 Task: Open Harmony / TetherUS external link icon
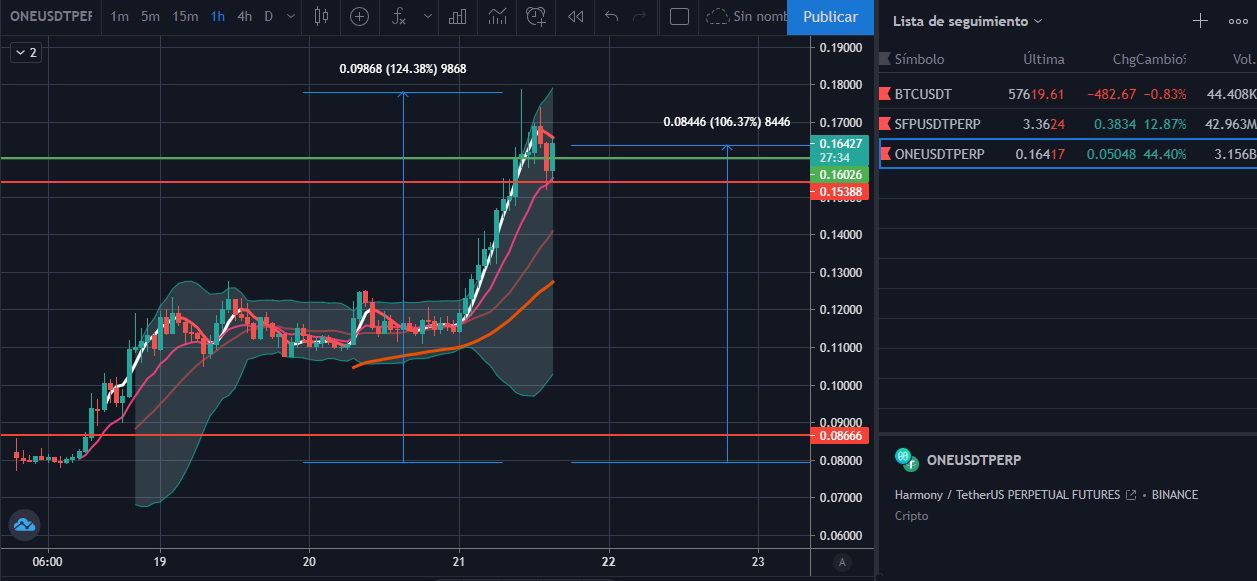(x=1131, y=495)
